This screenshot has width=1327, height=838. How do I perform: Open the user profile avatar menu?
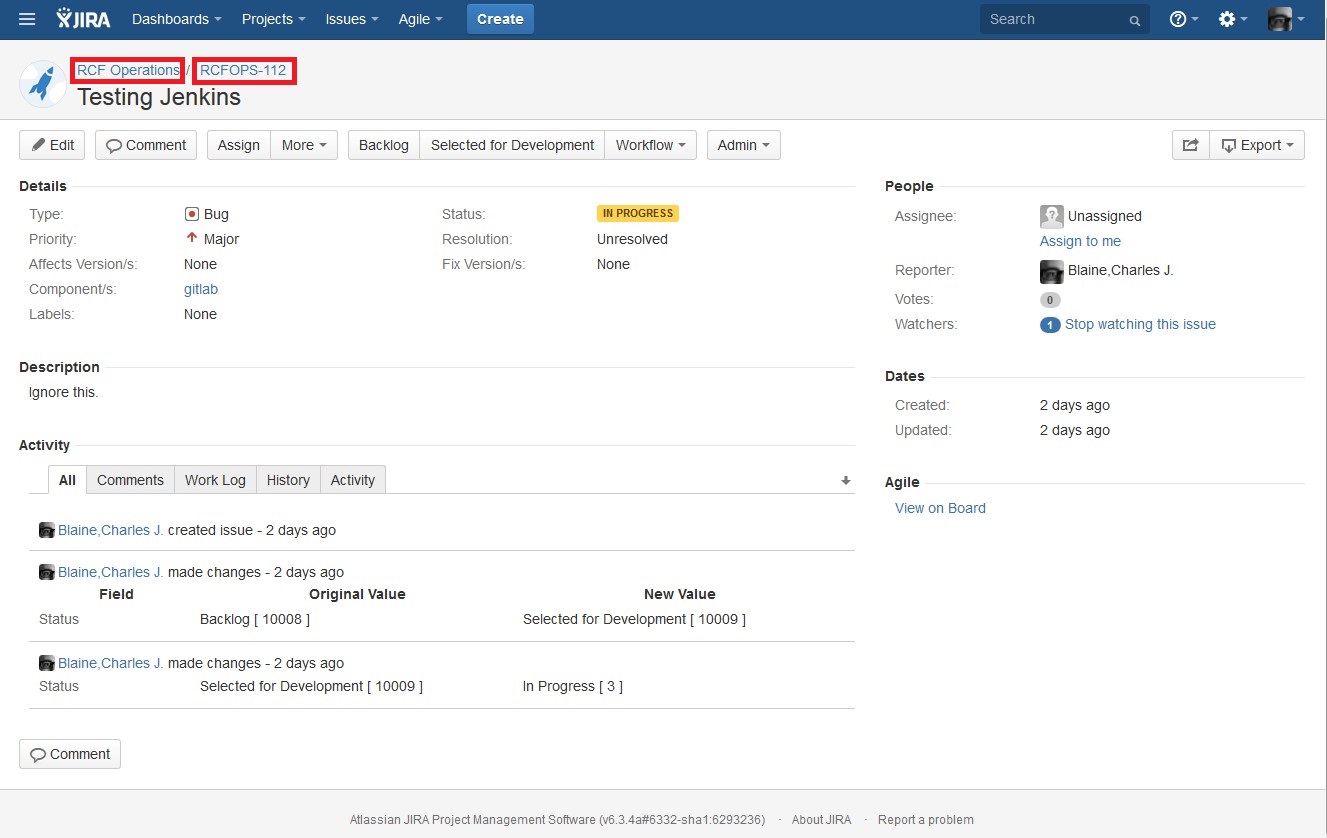click(x=1285, y=19)
